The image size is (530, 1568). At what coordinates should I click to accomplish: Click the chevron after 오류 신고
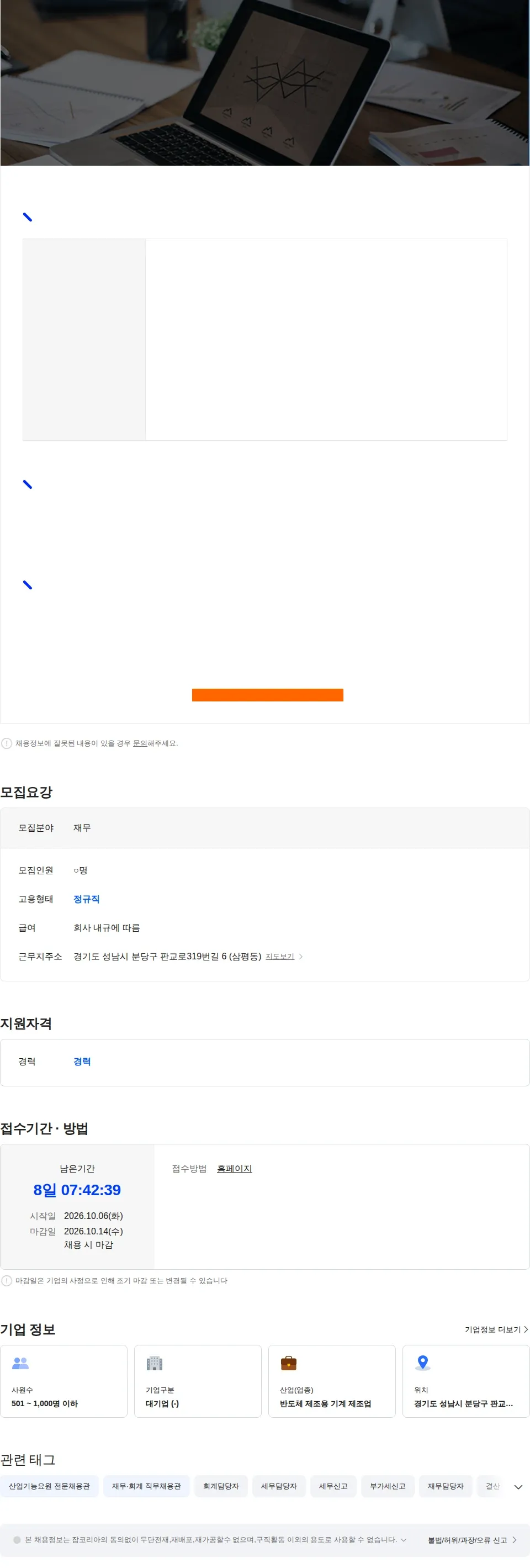click(x=514, y=1540)
